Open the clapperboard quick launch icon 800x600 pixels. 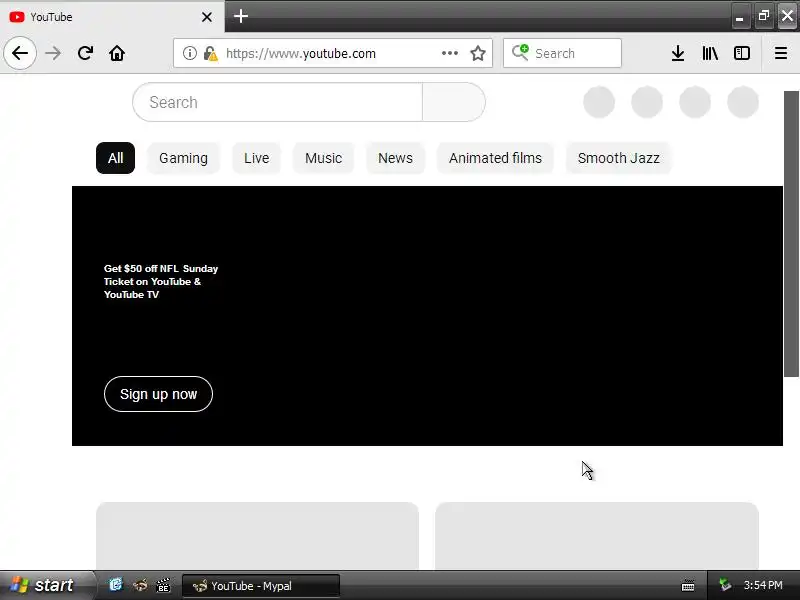pyautogui.click(x=163, y=585)
